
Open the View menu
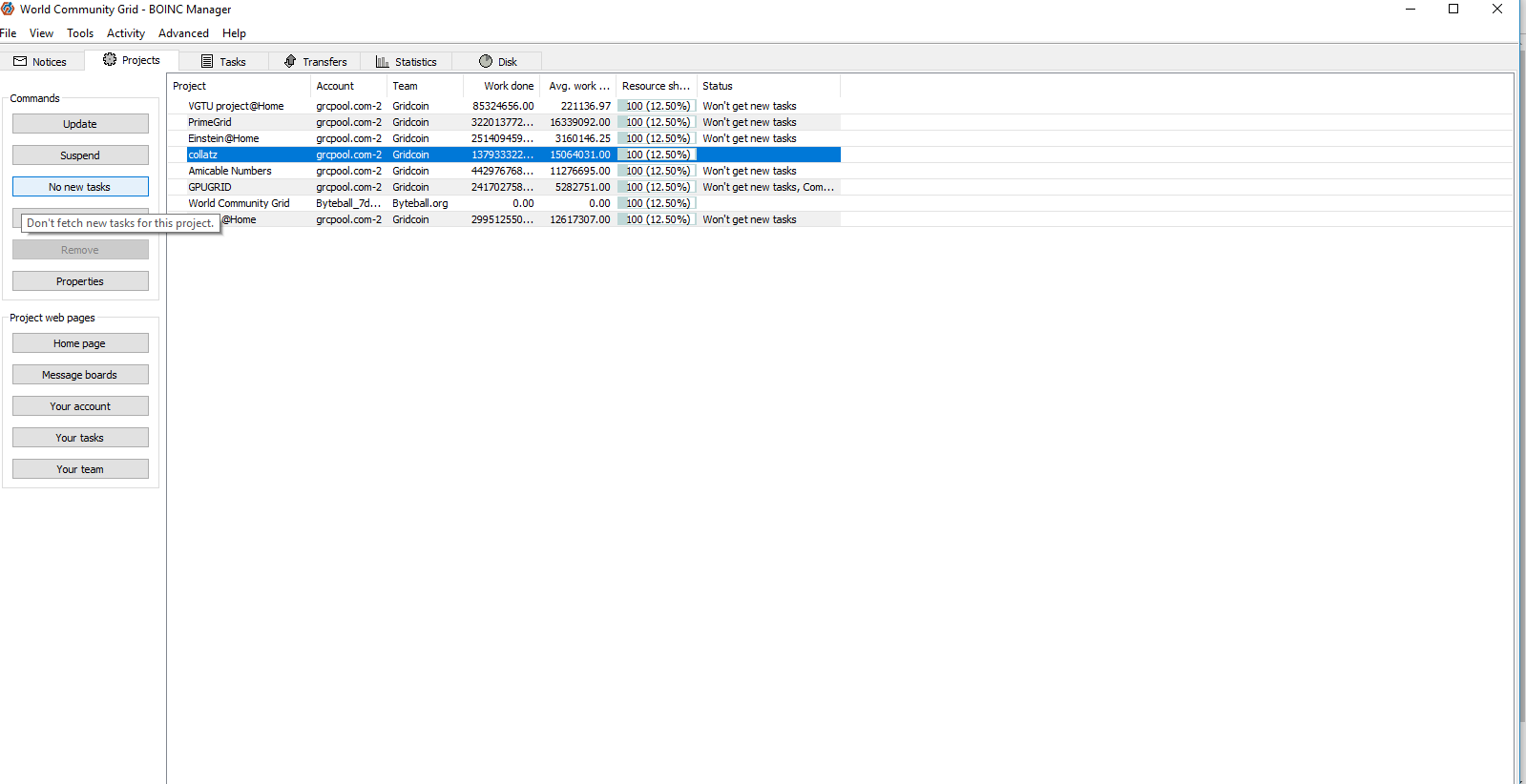(42, 33)
